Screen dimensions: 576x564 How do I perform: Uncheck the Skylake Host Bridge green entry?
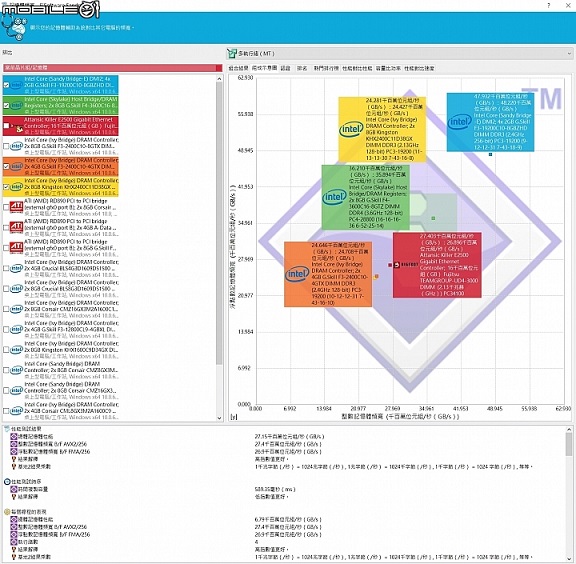[x=6, y=105]
